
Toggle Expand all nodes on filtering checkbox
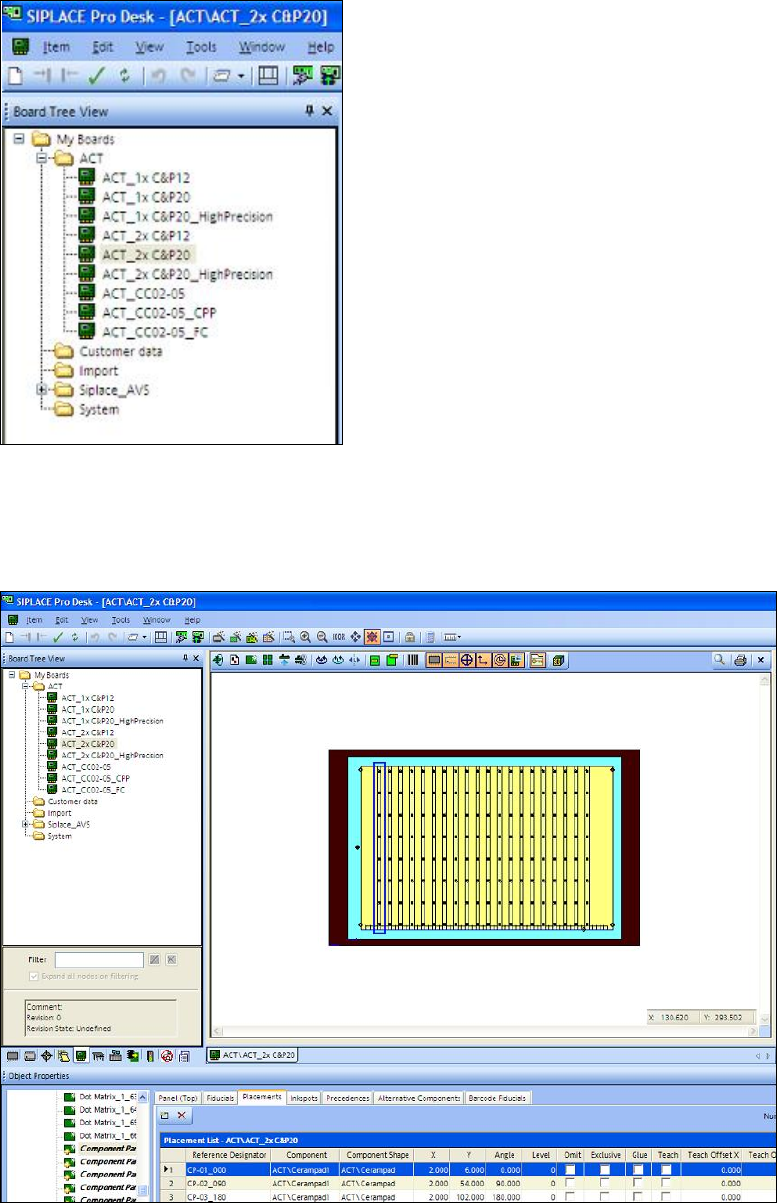[33, 975]
